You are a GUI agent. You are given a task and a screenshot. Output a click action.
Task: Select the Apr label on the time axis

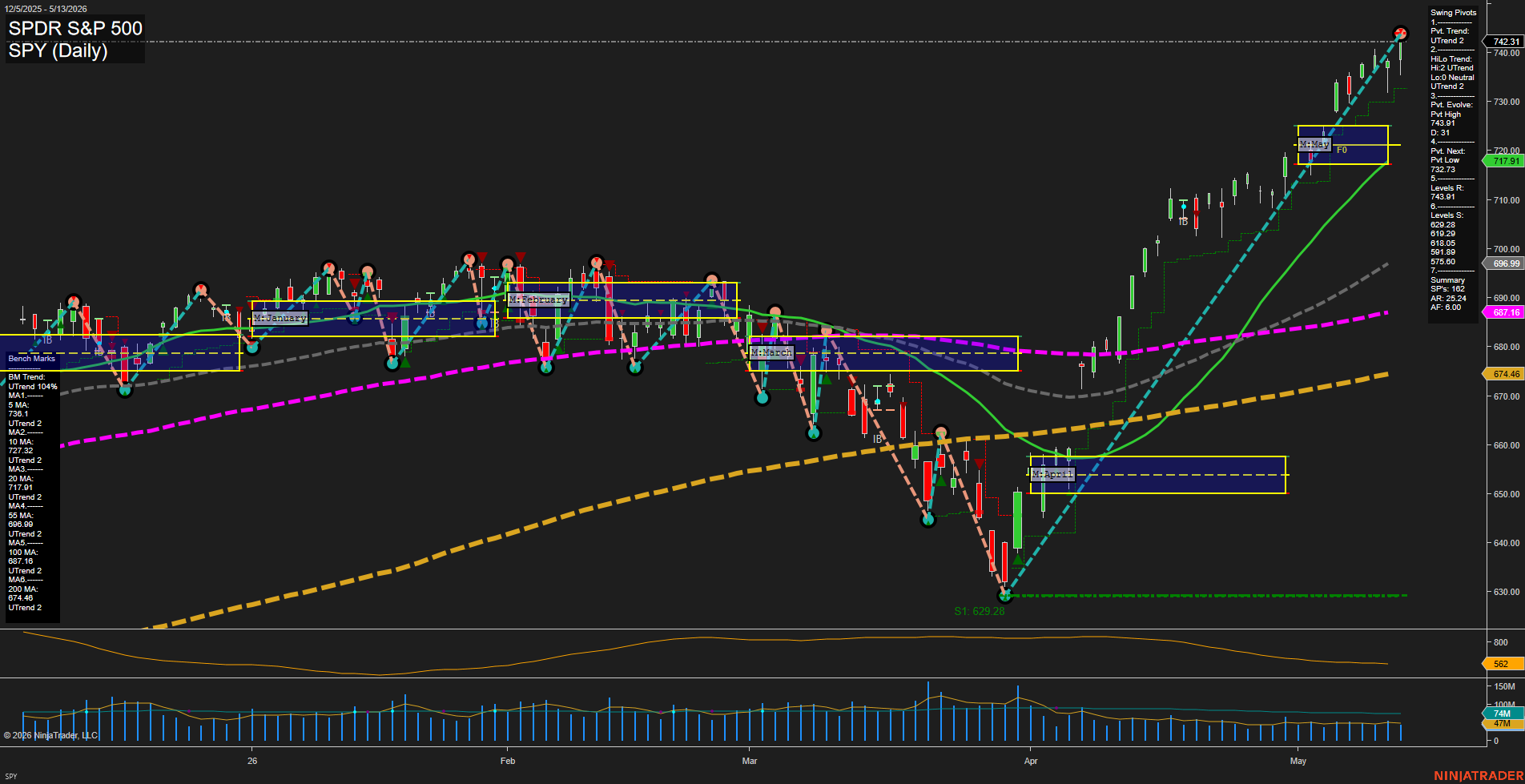click(x=1031, y=761)
